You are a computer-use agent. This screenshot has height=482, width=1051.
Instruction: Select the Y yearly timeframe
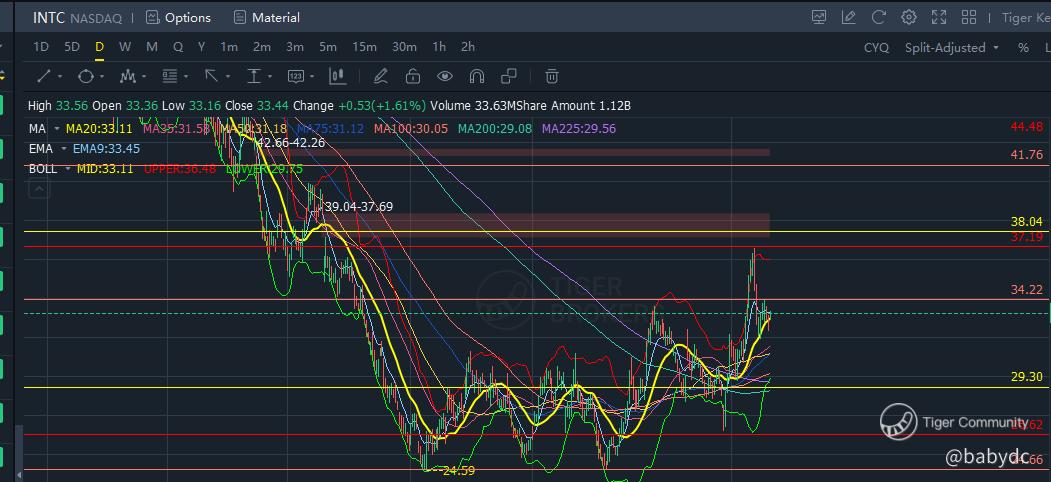[x=201, y=47]
